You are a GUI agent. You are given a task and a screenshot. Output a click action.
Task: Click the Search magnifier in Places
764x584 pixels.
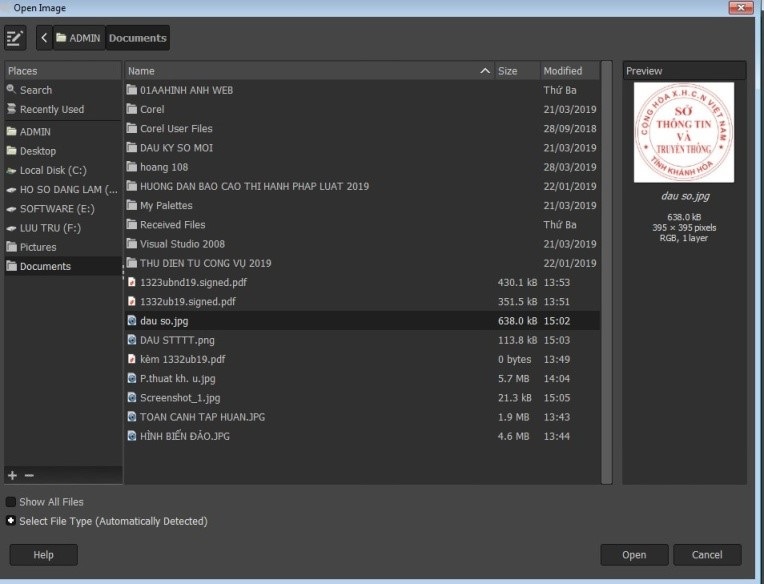(x=12, y=90)
